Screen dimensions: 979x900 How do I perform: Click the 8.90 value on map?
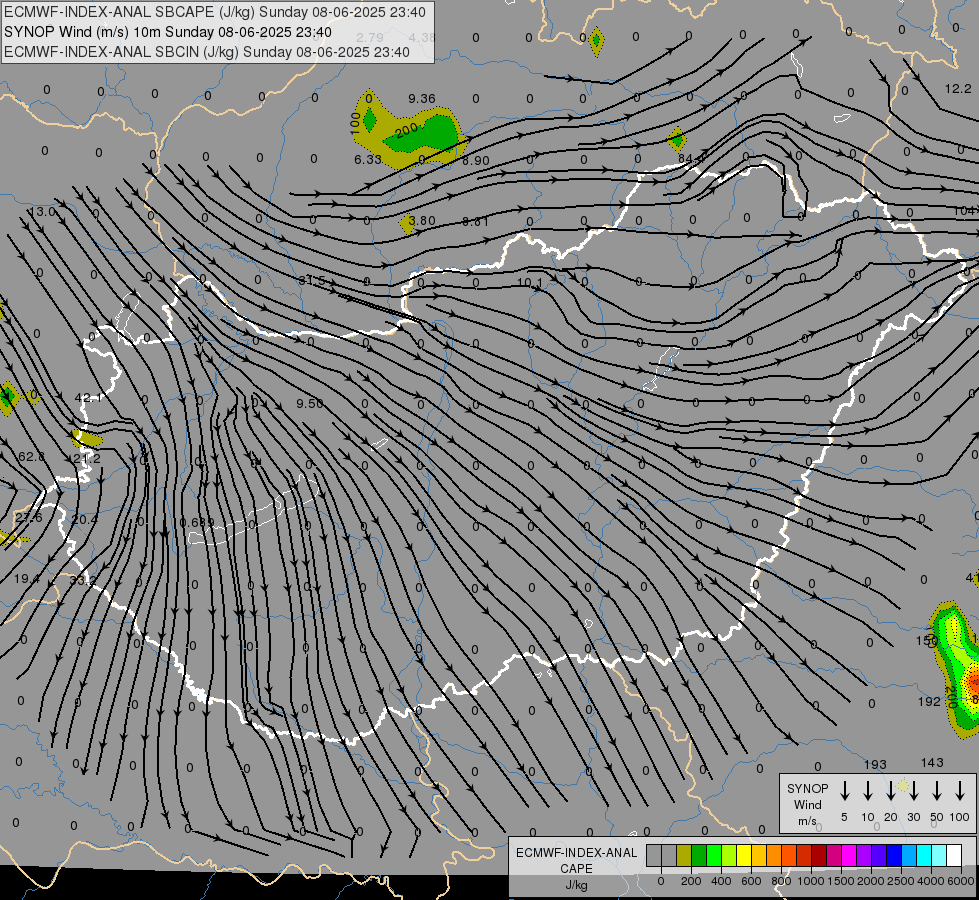[476, 161]
